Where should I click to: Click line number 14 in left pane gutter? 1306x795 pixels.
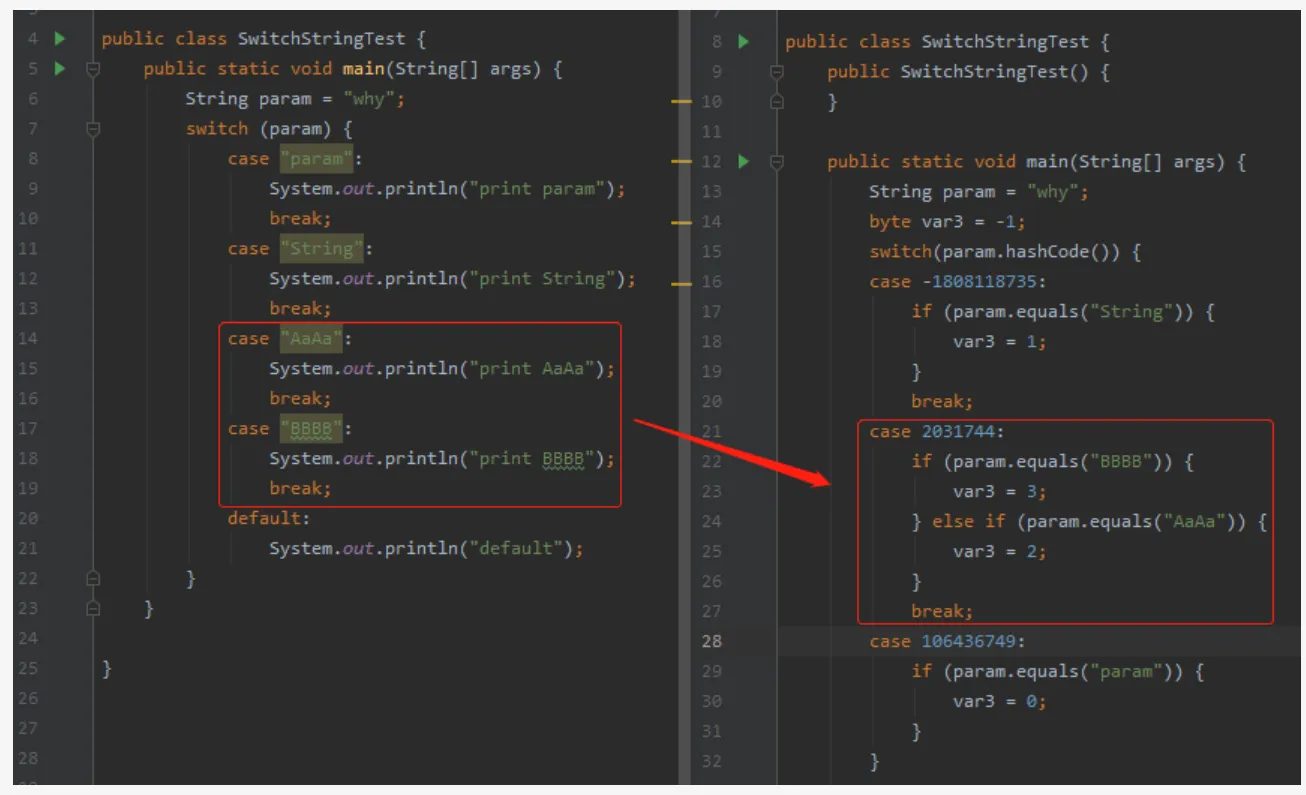tap(28, 339)
